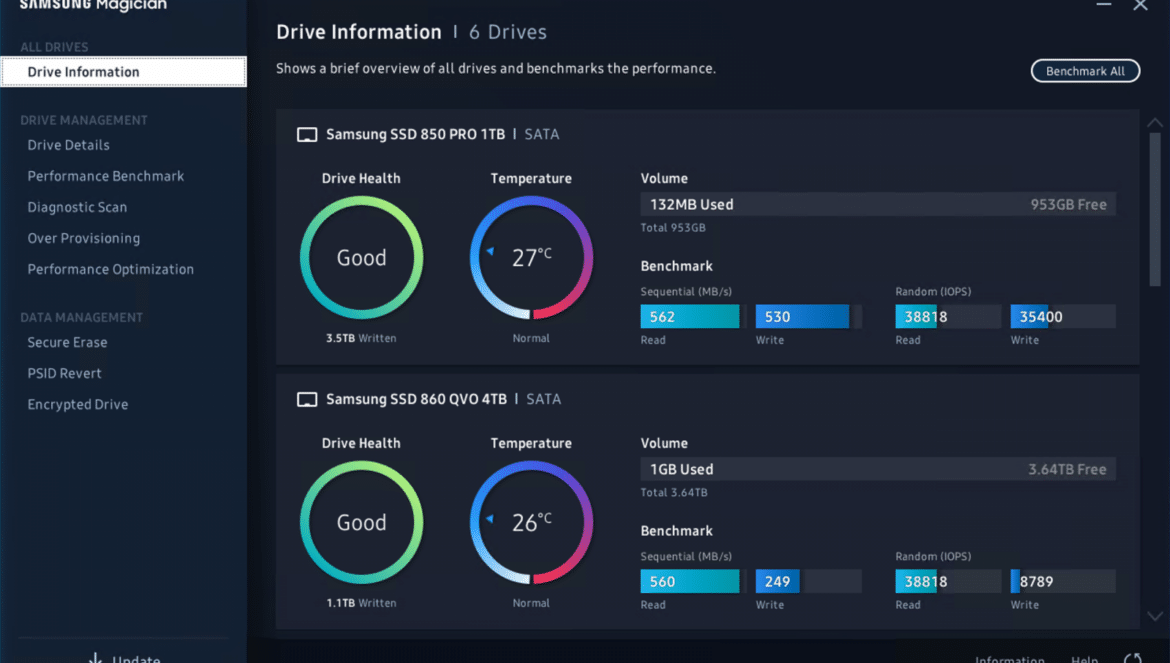Click the Benchmark All button
The image size is (1170, 663).
coord(1085,71)
